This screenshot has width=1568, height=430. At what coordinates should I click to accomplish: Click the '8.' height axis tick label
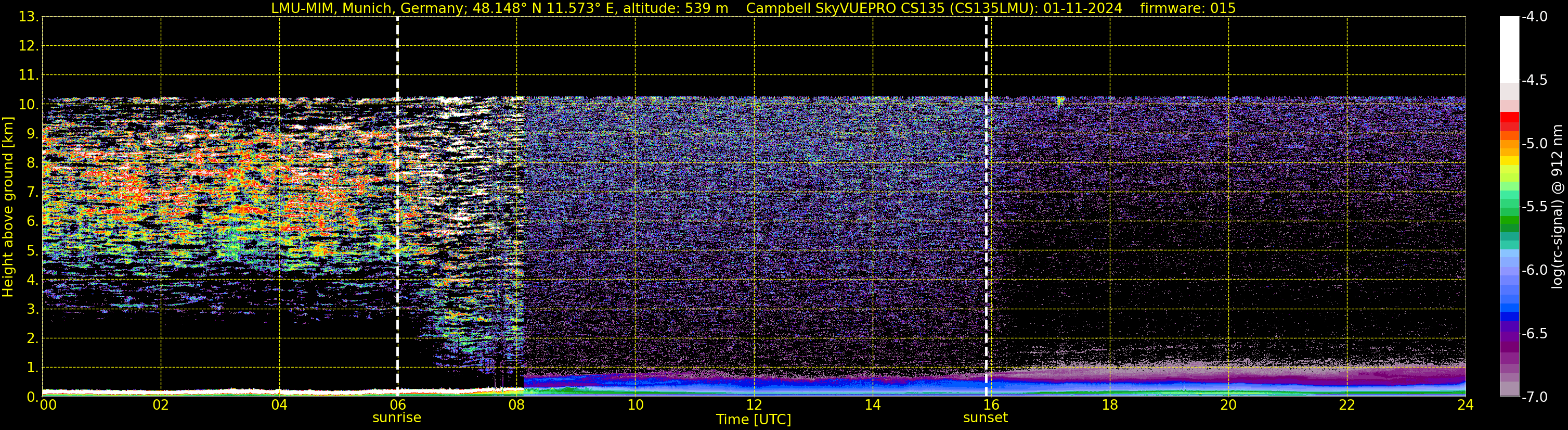32,163
